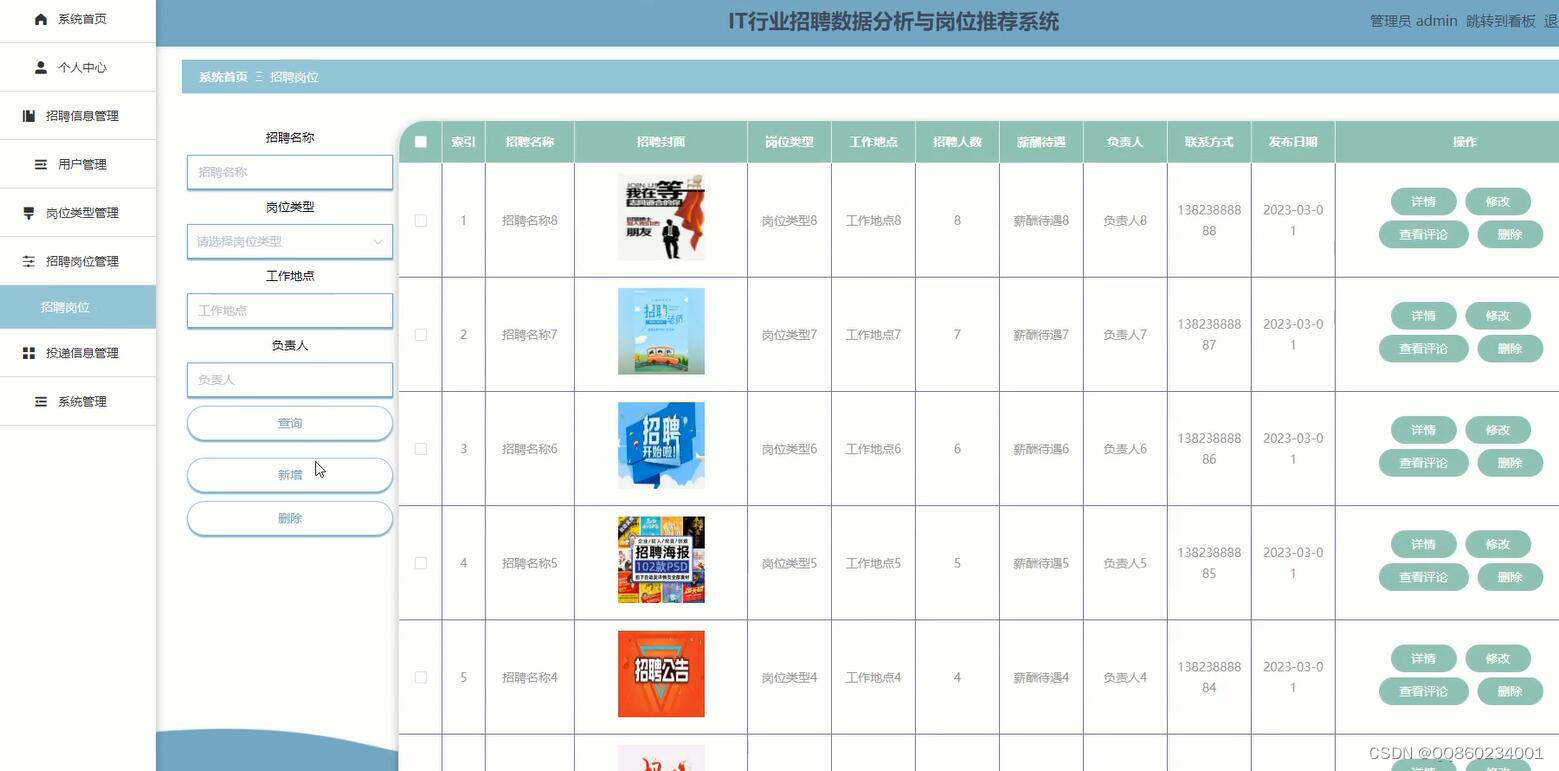The width and height of the screenshot is (1559, 771).
Task: Click 修改 for 招聘名称5
Action: [1498, 544]
